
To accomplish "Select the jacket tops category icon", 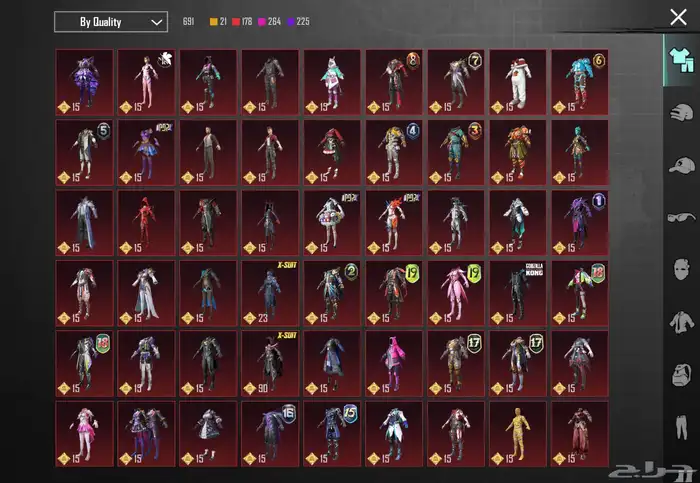I will pyautogui.click(x=680, y=321).
